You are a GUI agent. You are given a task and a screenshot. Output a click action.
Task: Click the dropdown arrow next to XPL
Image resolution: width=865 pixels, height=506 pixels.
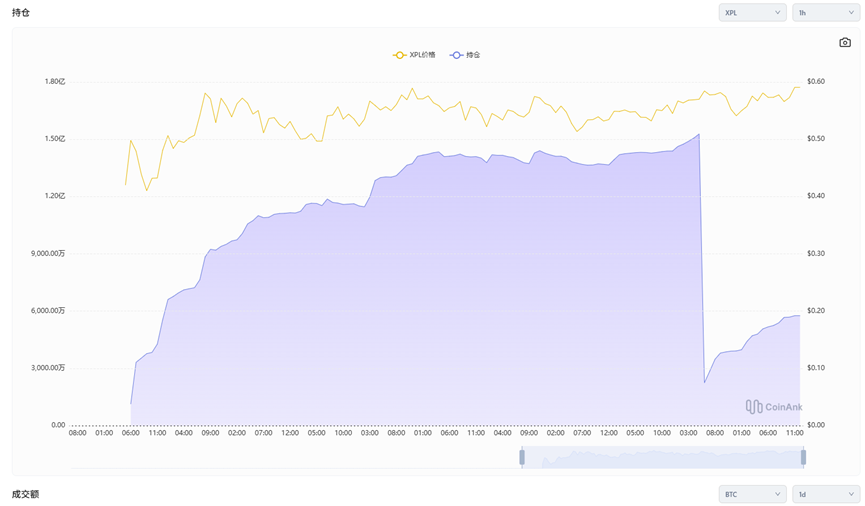777,13
